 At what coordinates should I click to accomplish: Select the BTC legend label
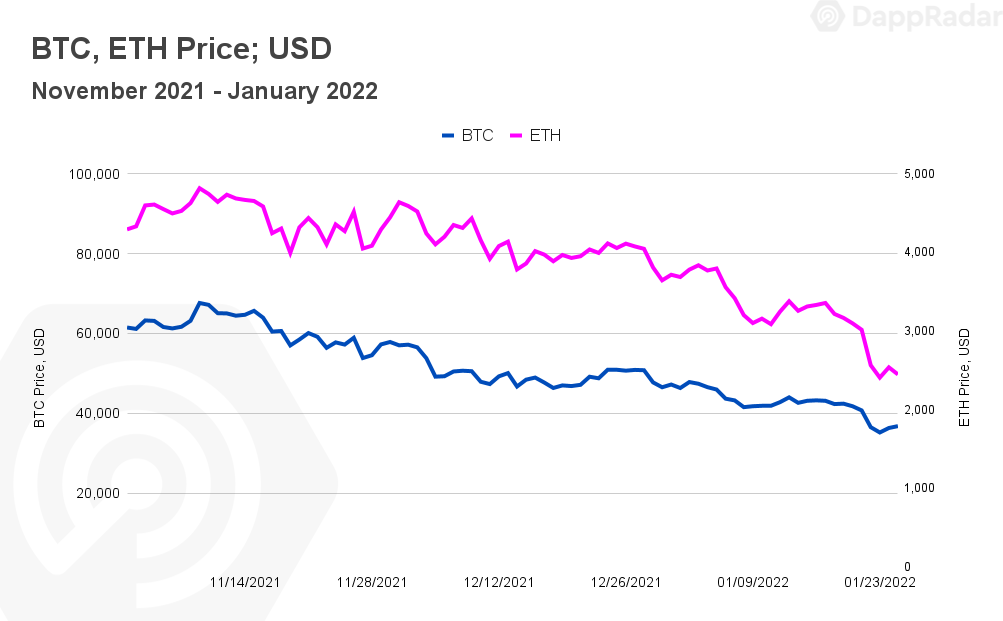[x=477, y=136]
